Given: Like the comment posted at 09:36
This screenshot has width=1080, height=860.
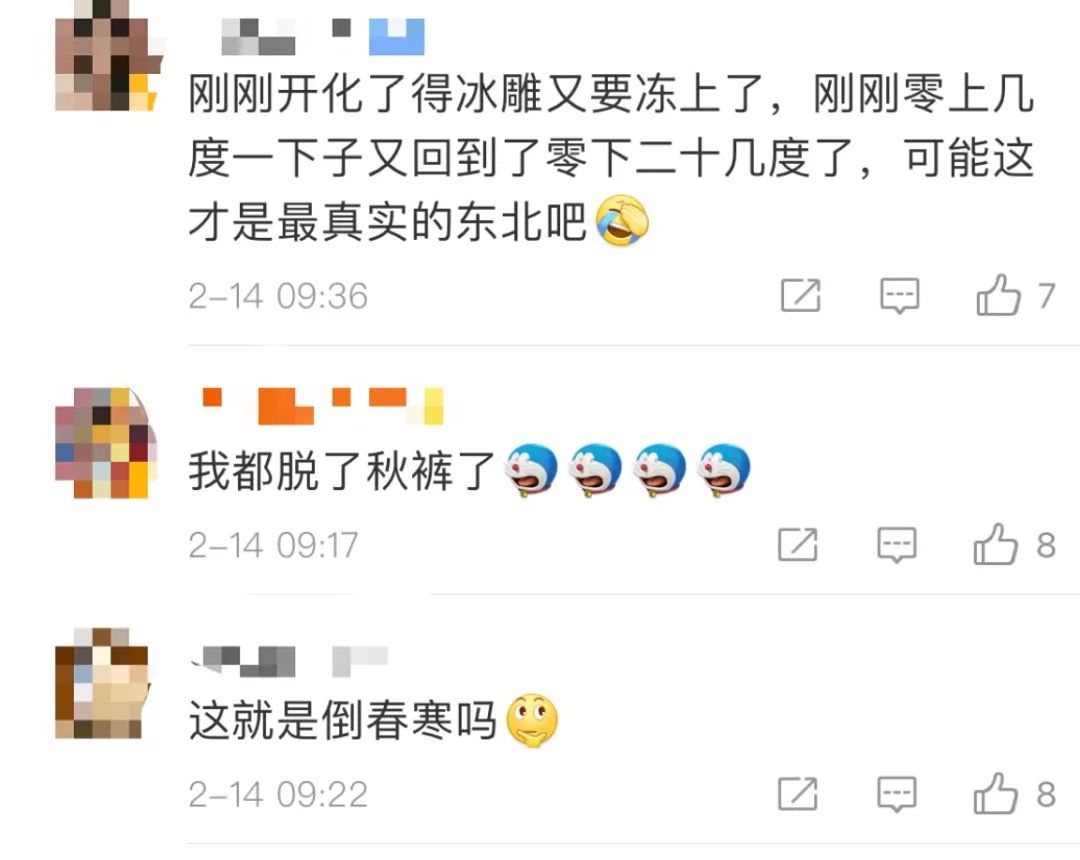Looking at the screenshot, I should (998, 295).
